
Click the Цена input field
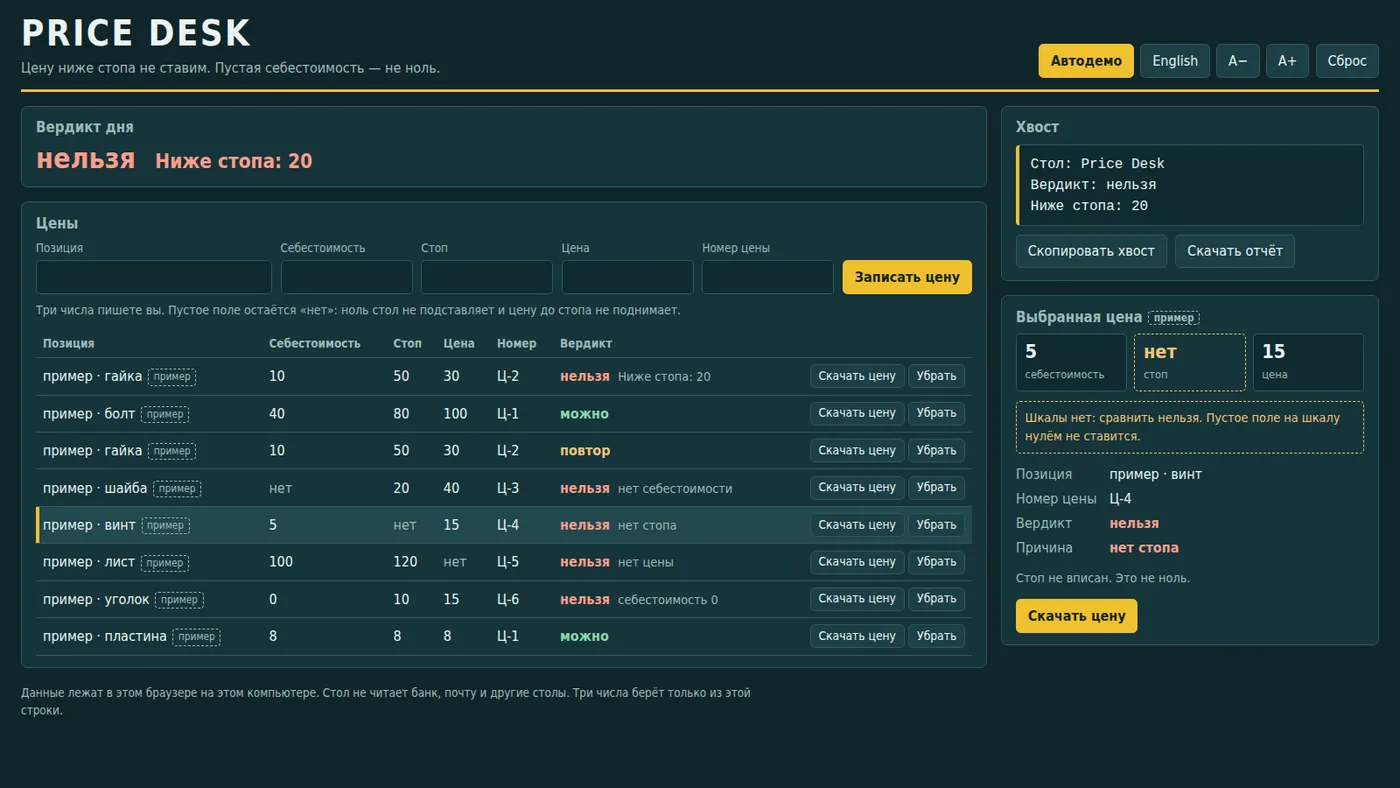628,277
